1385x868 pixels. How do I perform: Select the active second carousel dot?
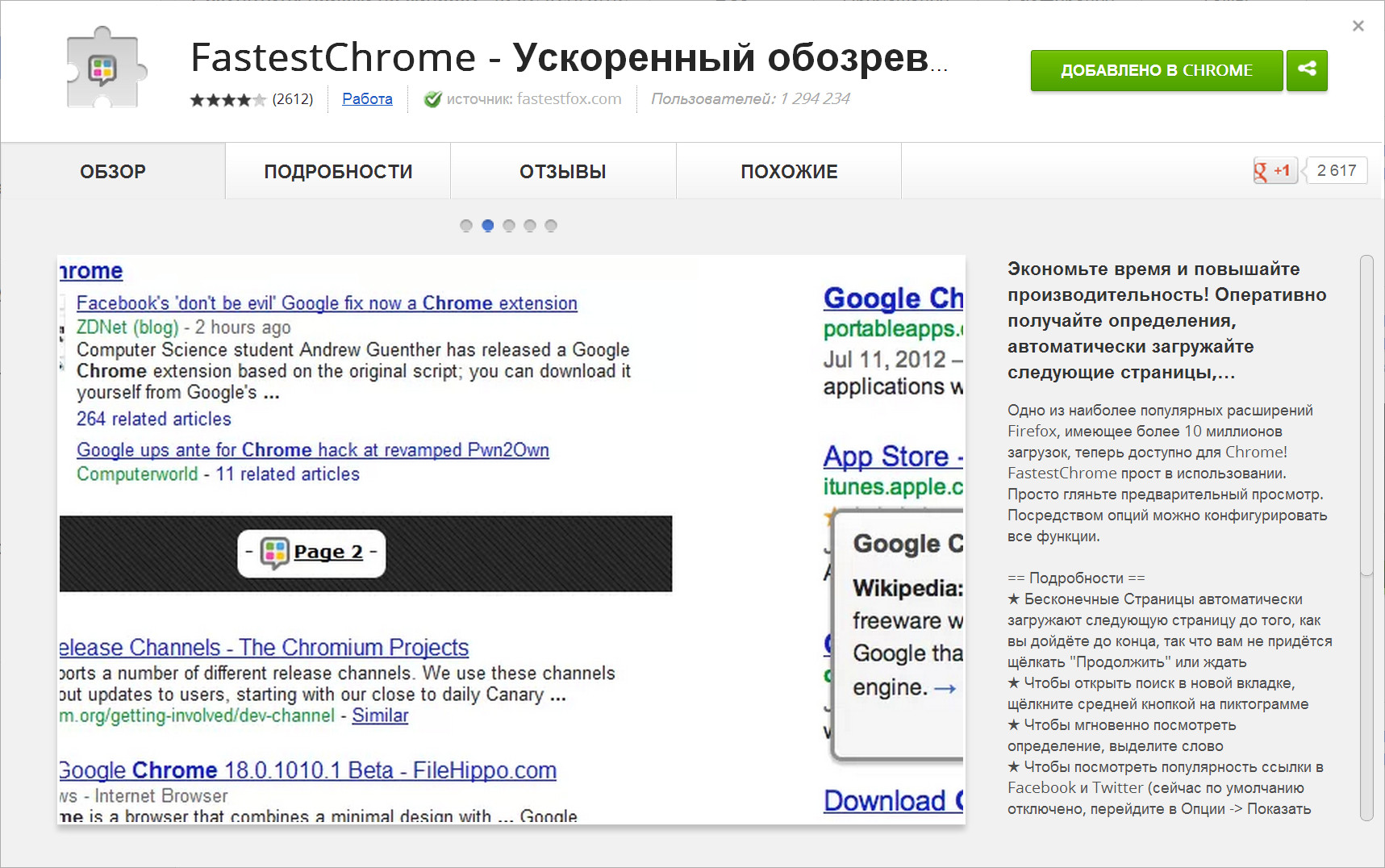487,226
